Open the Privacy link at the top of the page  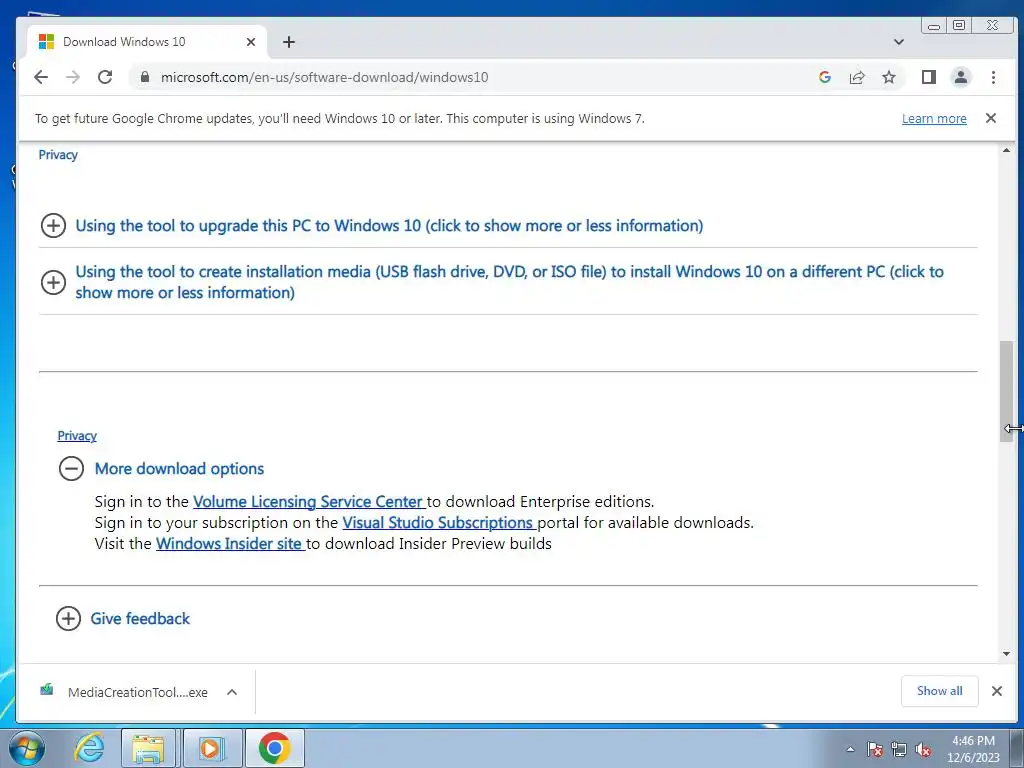click(58, 155)
